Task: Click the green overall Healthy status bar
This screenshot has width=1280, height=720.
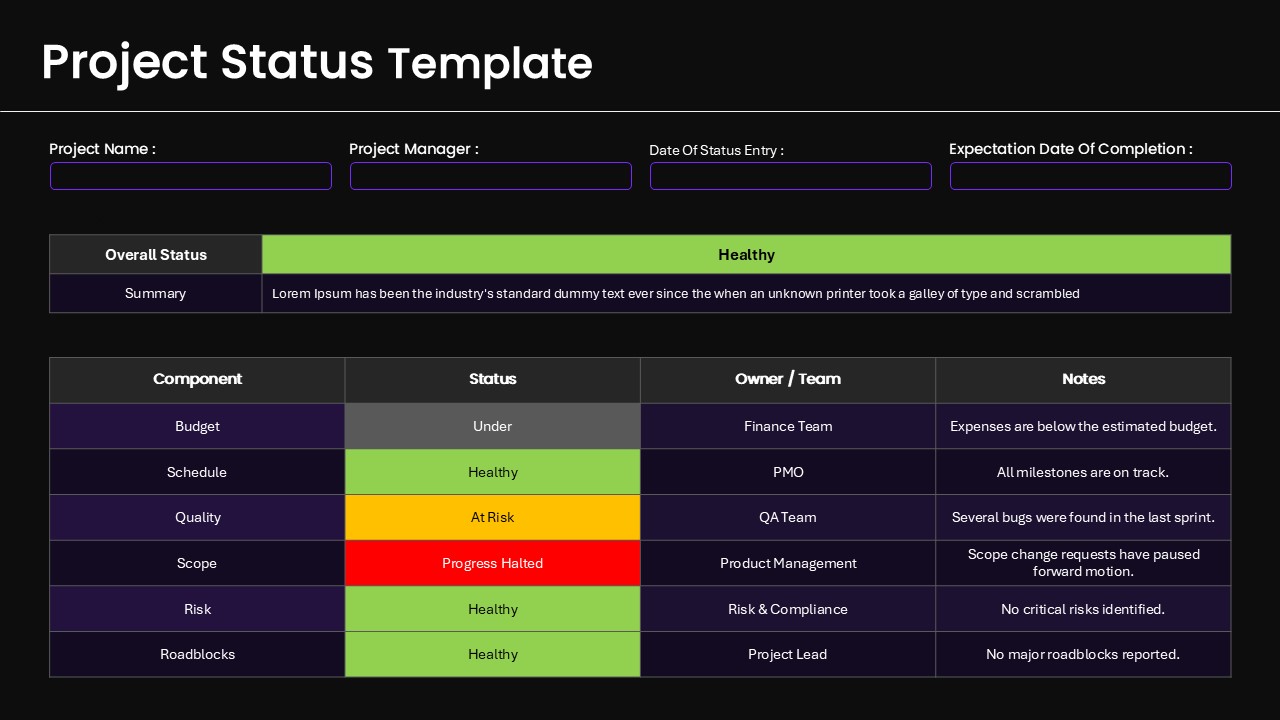Action: (746, 254)
